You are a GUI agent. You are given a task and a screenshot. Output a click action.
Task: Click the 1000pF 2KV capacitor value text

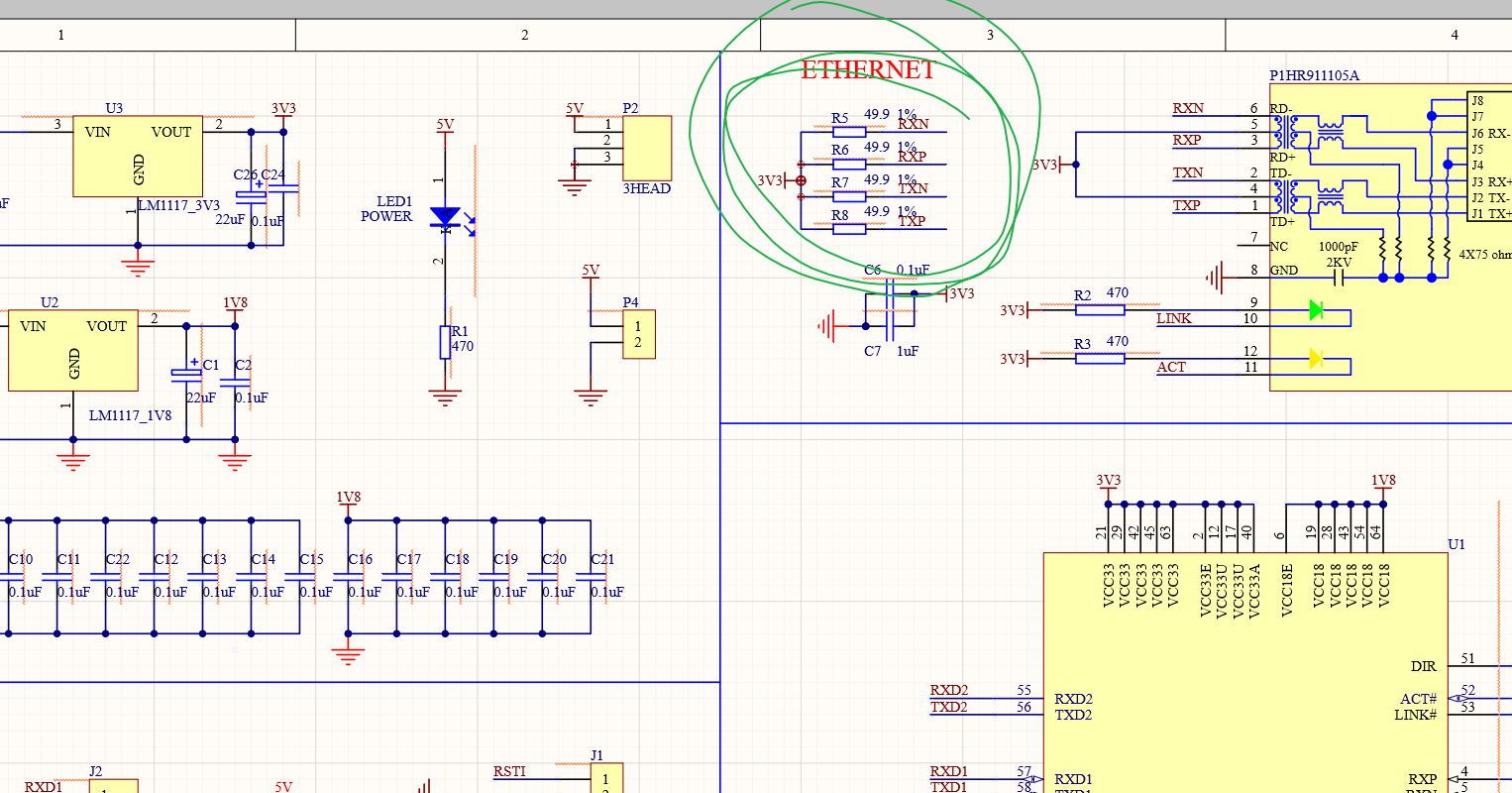(x=1339, y=255)
